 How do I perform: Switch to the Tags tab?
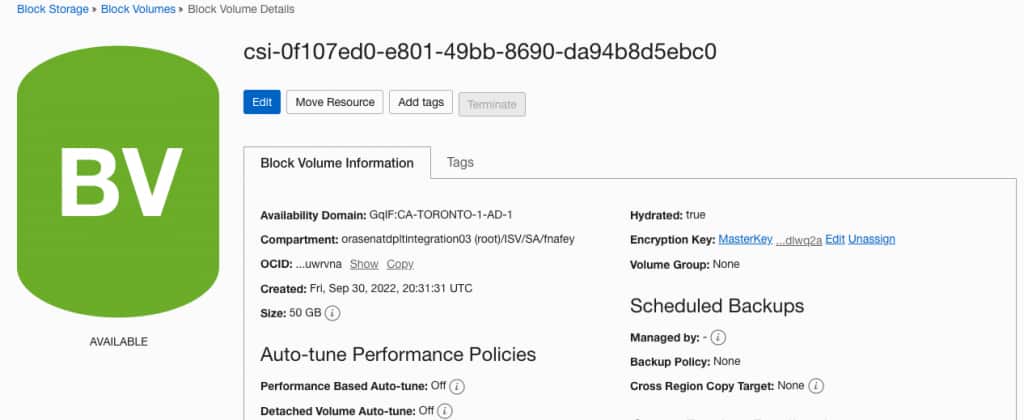pos(460,162)
